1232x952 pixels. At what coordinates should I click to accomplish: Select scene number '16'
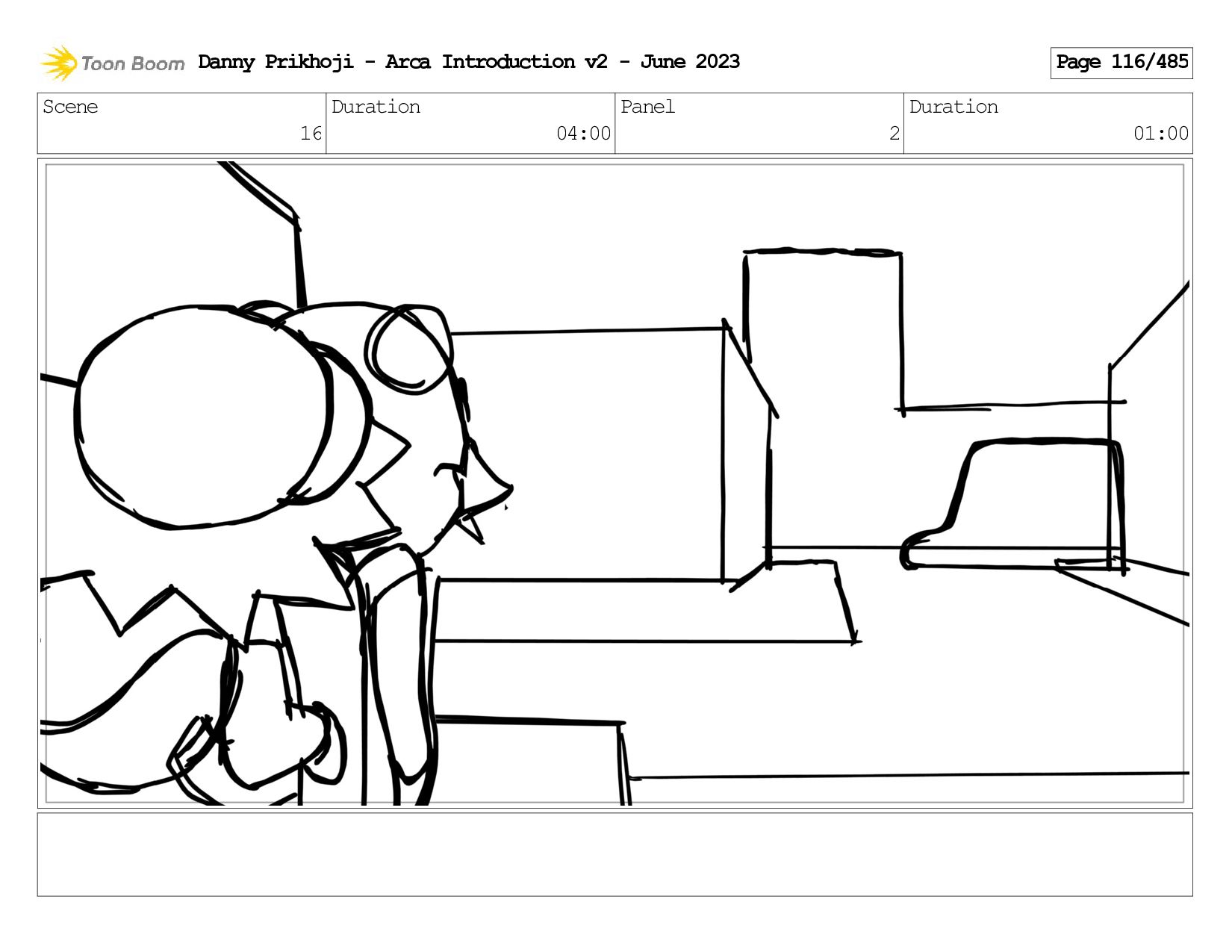311,134
